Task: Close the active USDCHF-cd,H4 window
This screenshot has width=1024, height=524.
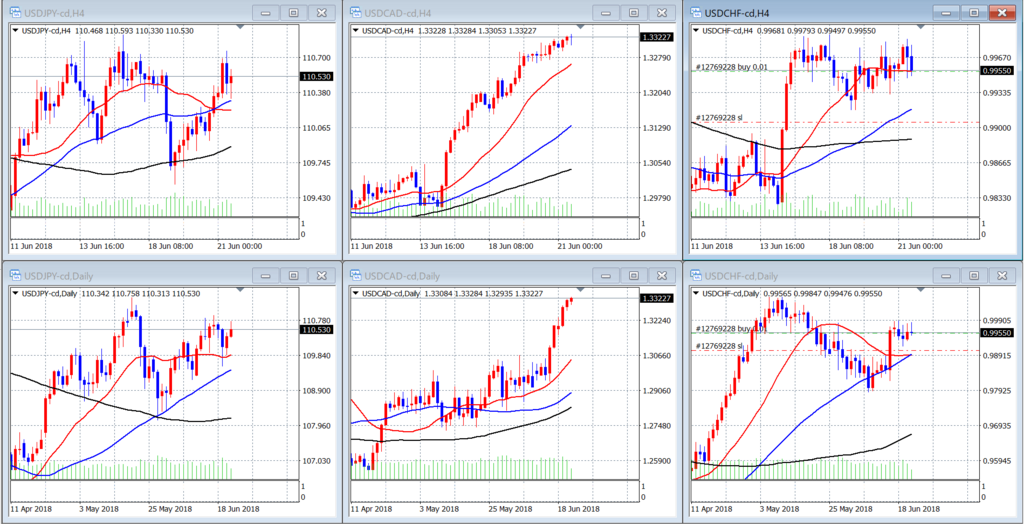Action: tap(1000, 12)
